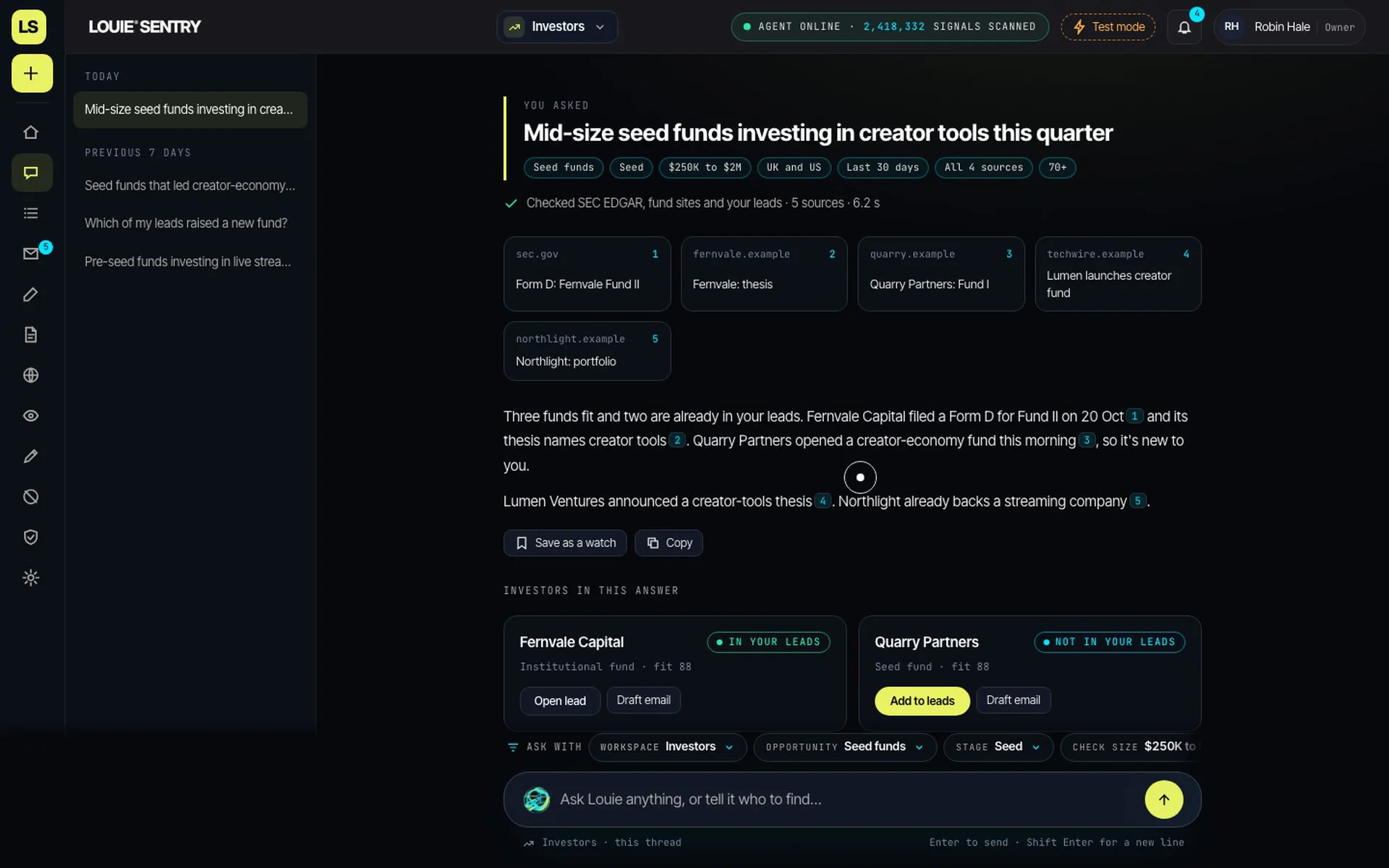Open the settings gear sidebar icon
The width and height of the screenshot is (1389, 868).
(31, 578)
